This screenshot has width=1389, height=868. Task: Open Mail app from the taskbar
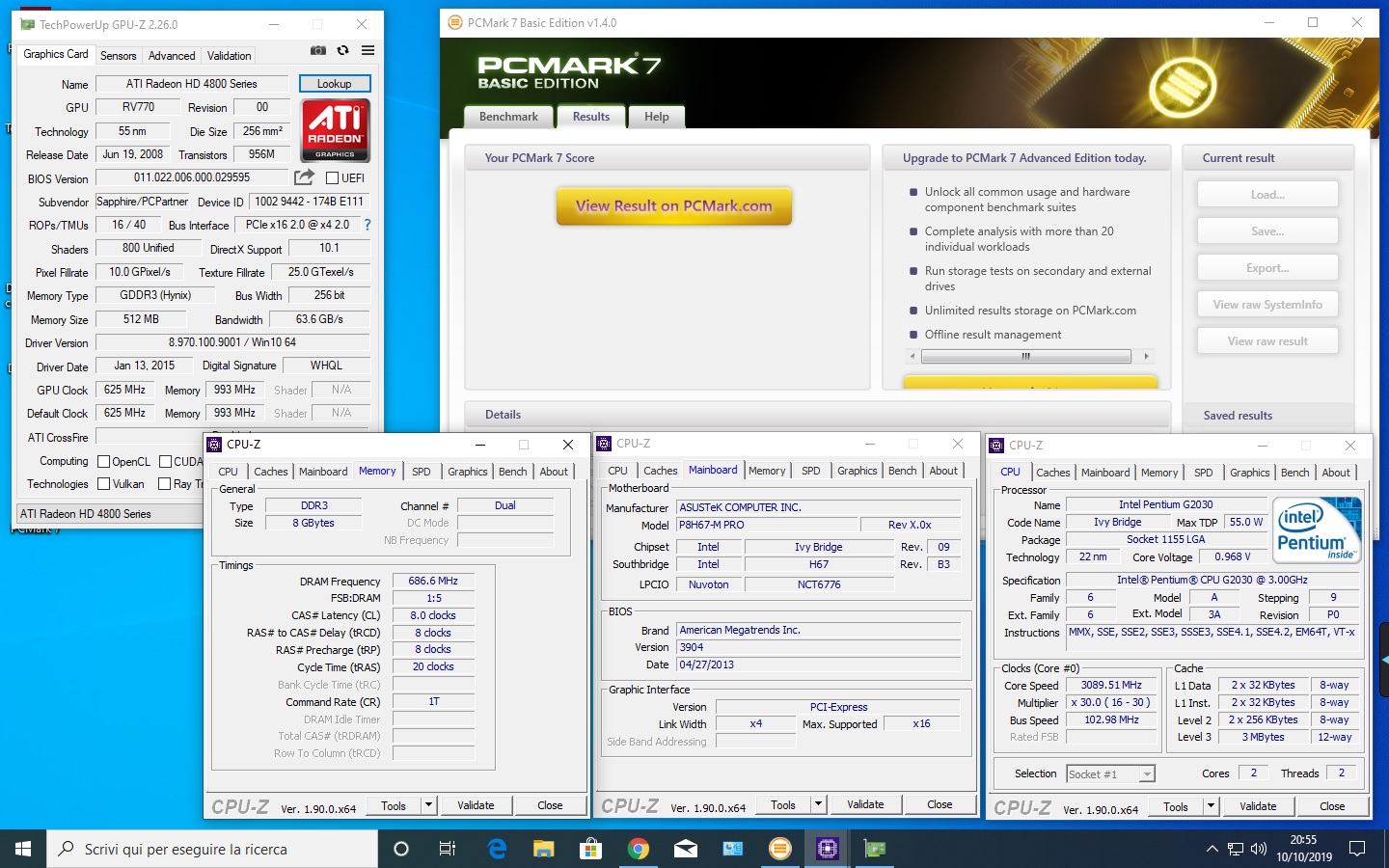pos(686,849)
